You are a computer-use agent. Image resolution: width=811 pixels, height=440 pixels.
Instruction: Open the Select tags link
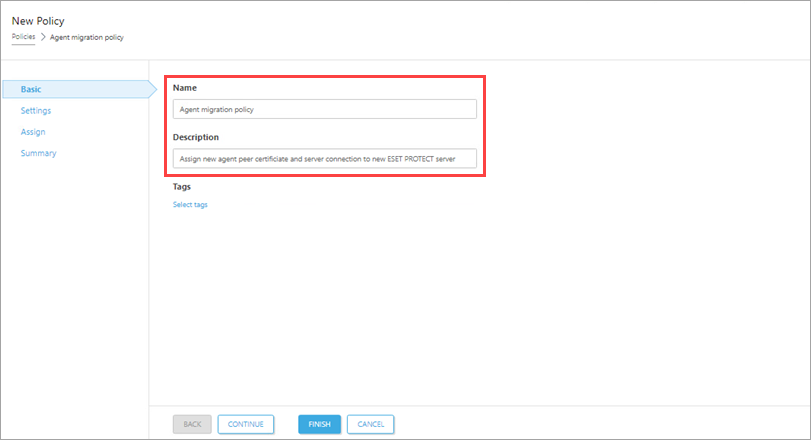[190, 205]
